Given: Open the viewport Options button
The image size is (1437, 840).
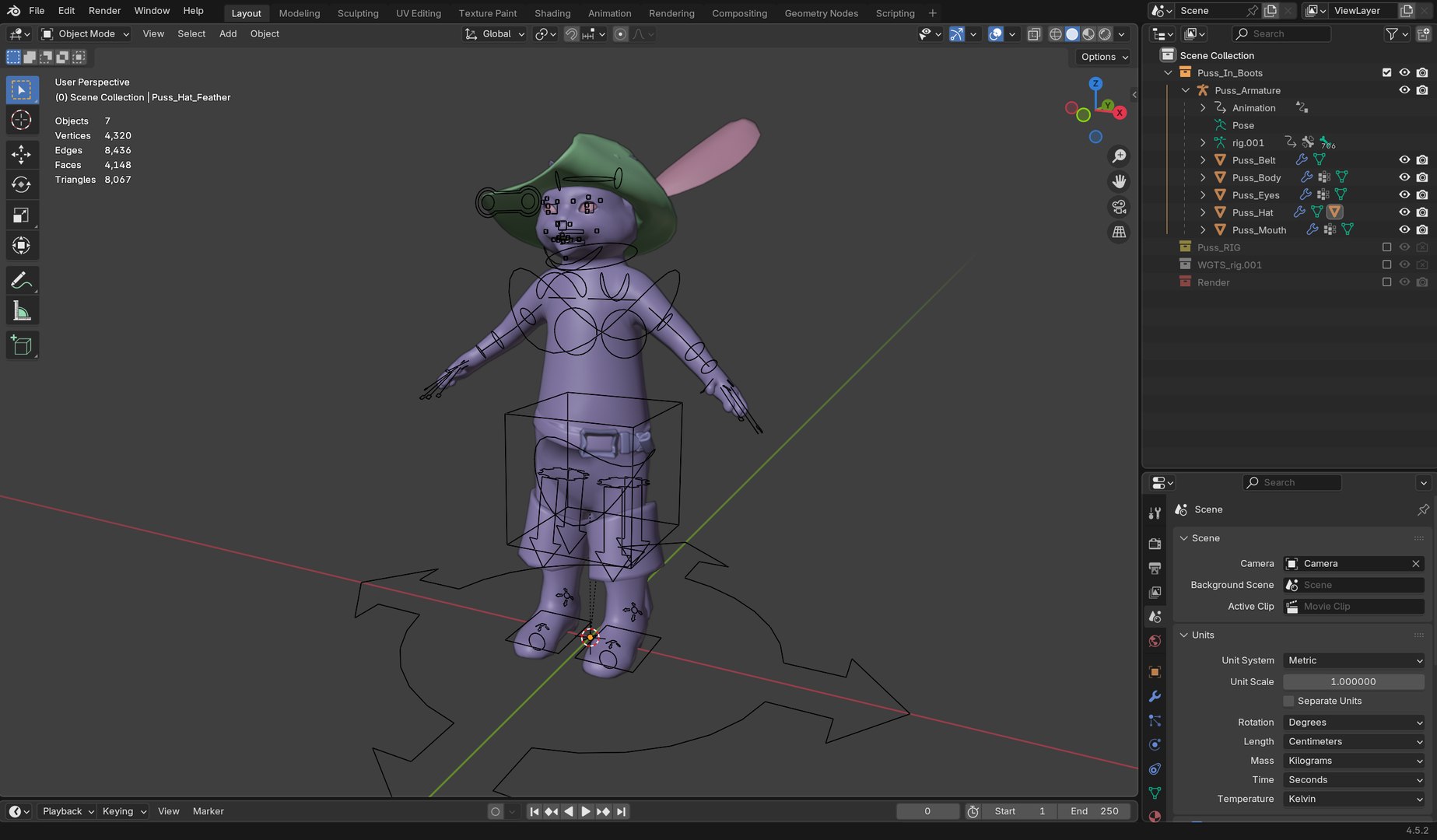Looking at the screenshot, I should [x=1104, y=57].
